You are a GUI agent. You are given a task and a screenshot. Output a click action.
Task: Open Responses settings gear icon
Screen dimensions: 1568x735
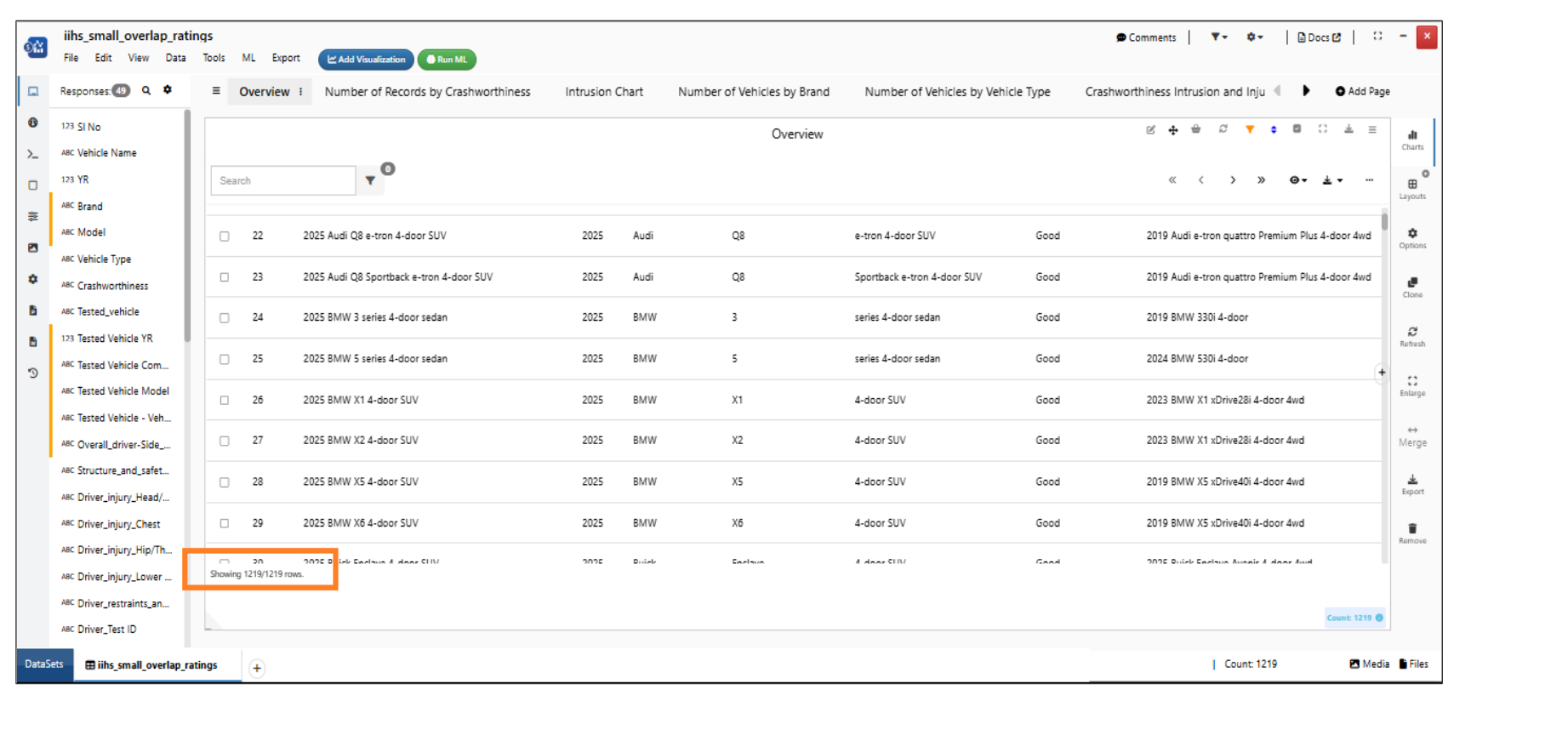(168, 89)
